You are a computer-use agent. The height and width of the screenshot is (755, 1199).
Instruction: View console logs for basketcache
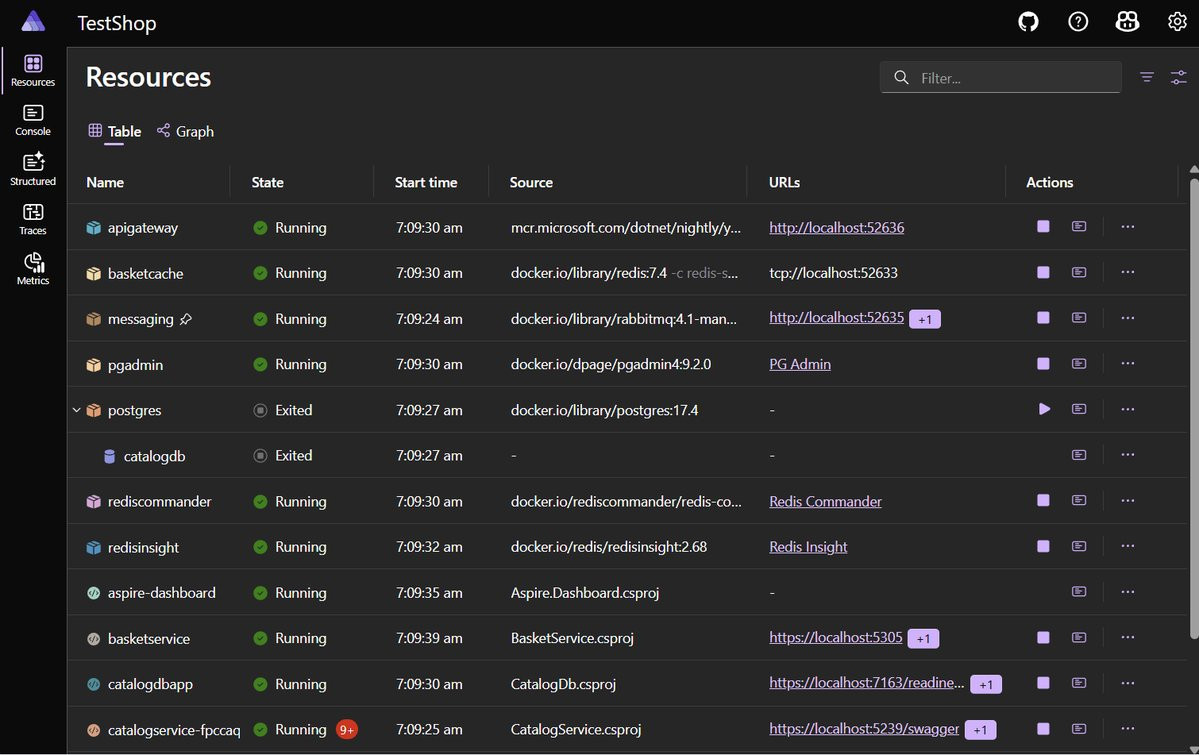1079,272
